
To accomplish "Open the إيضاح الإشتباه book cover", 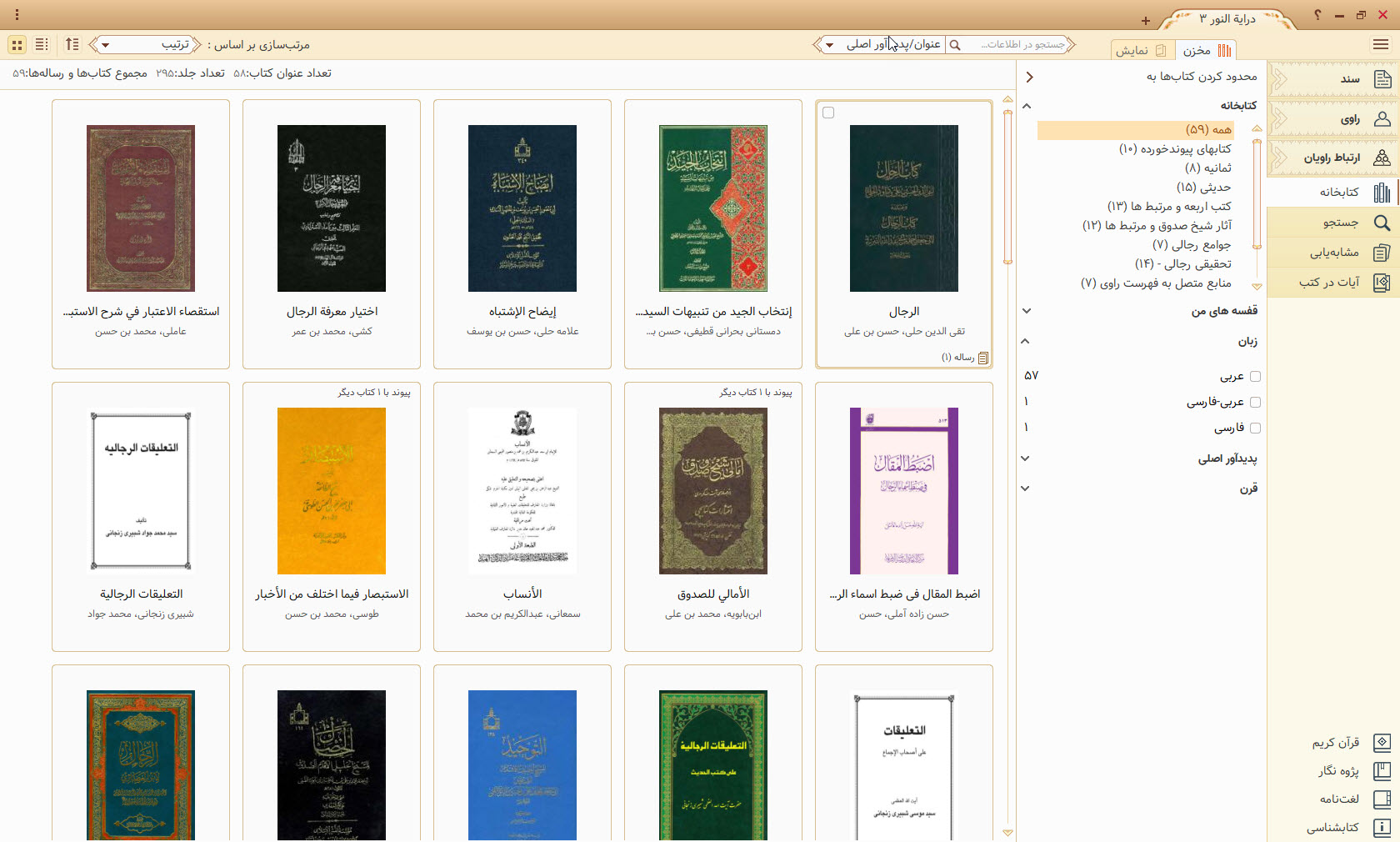I will 522,208.
